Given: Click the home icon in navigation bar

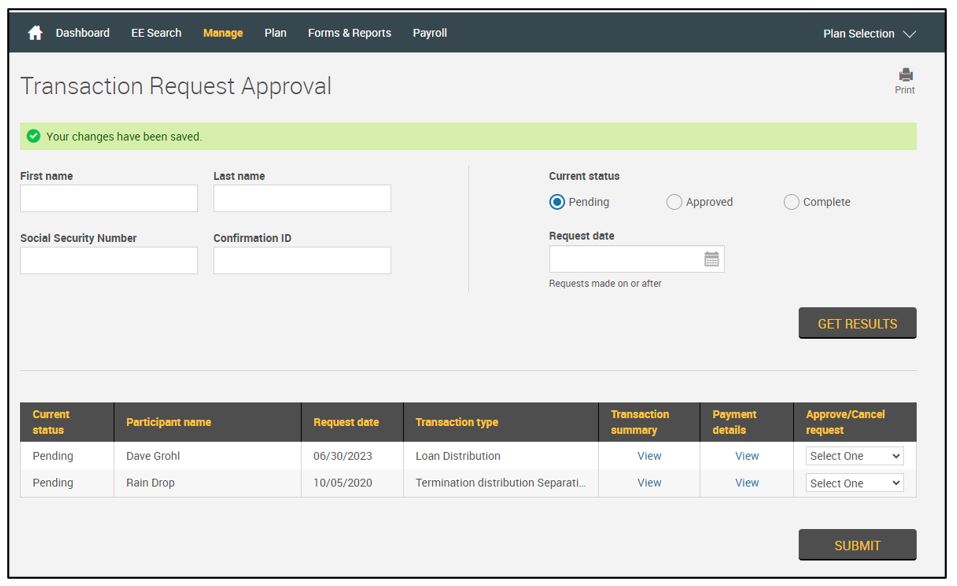Looking at the screenshot, I should [x=35, y=33].
